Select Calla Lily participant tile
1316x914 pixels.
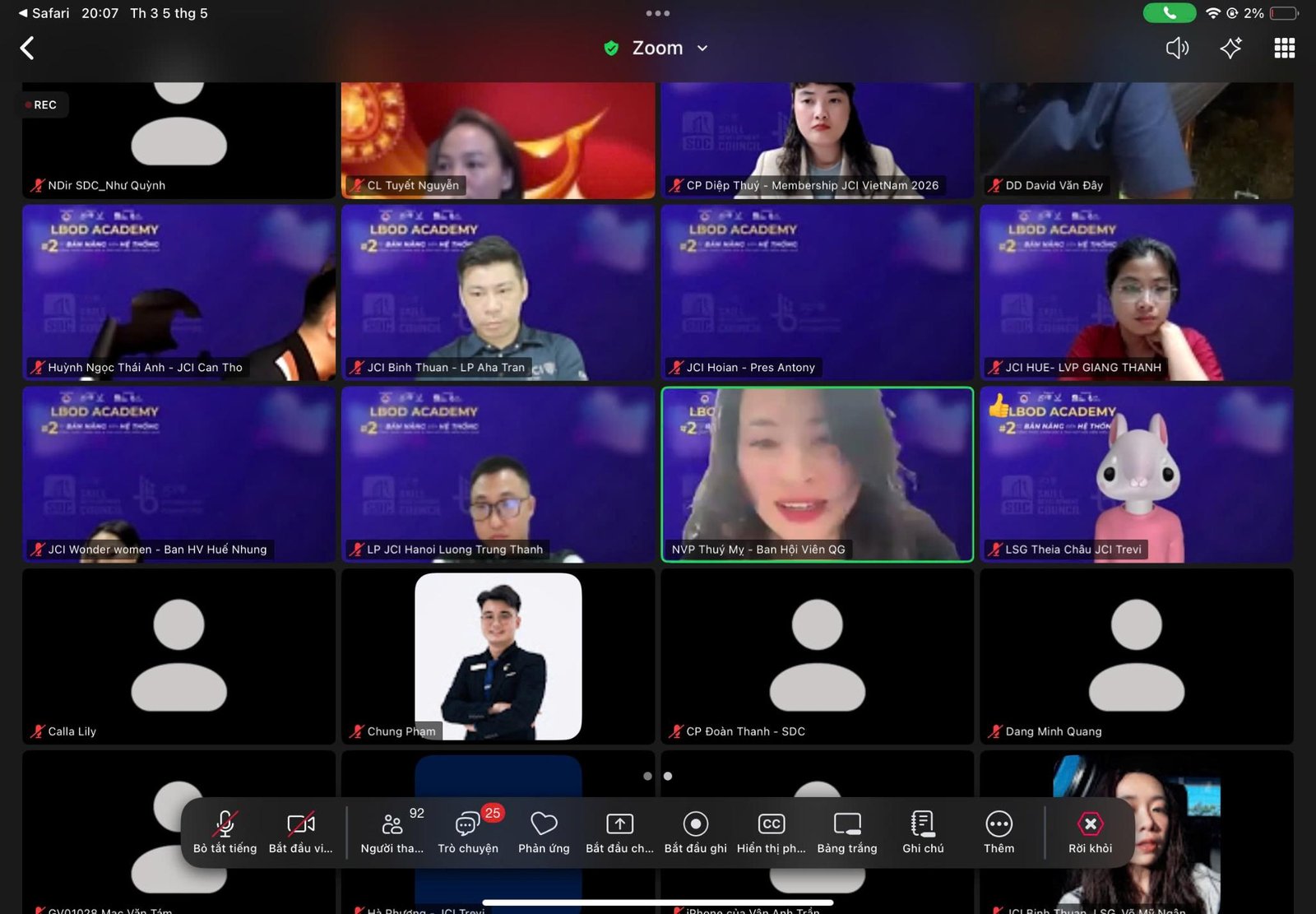click(x=178, y=657)
